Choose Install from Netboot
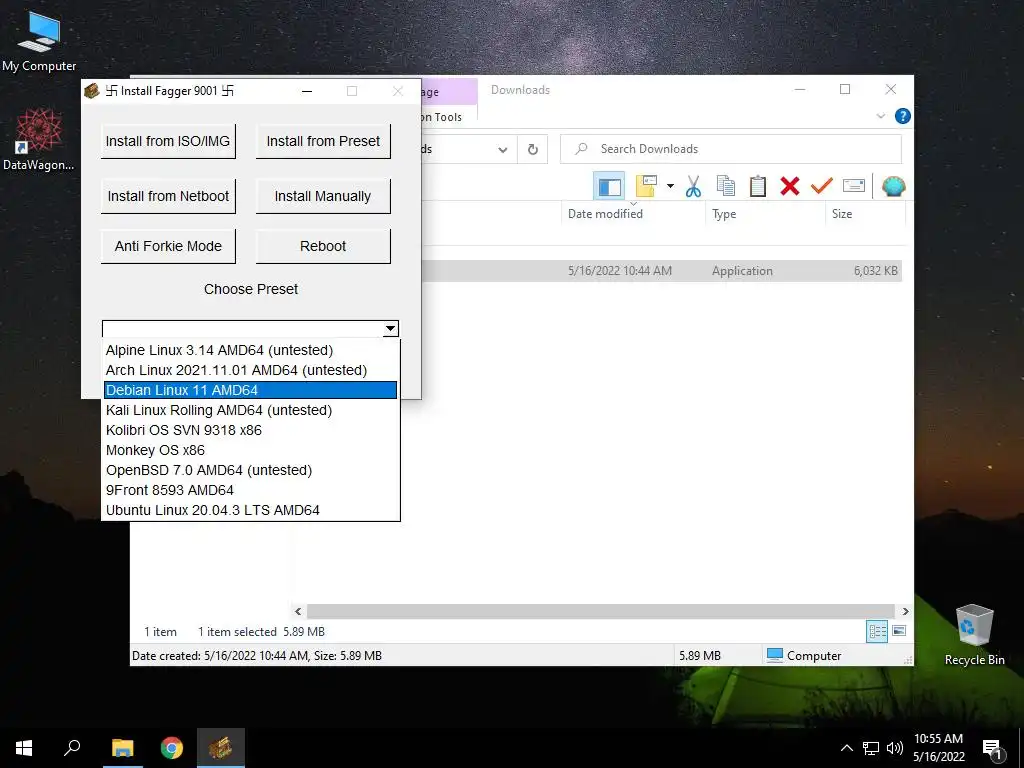 click(168, 196)
